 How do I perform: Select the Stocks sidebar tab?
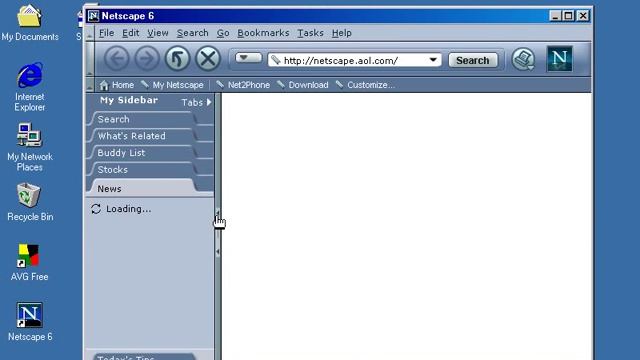(143, 169)
